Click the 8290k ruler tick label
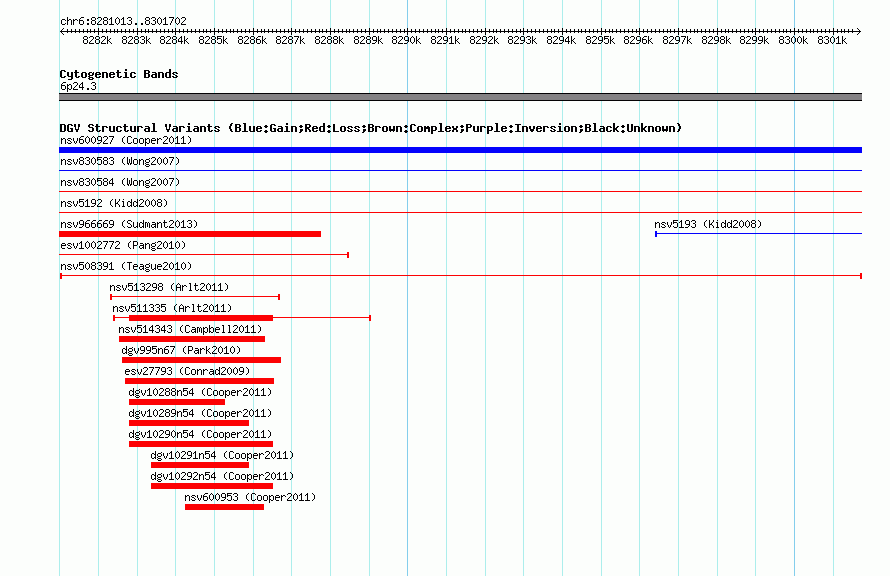 (406, 40)
